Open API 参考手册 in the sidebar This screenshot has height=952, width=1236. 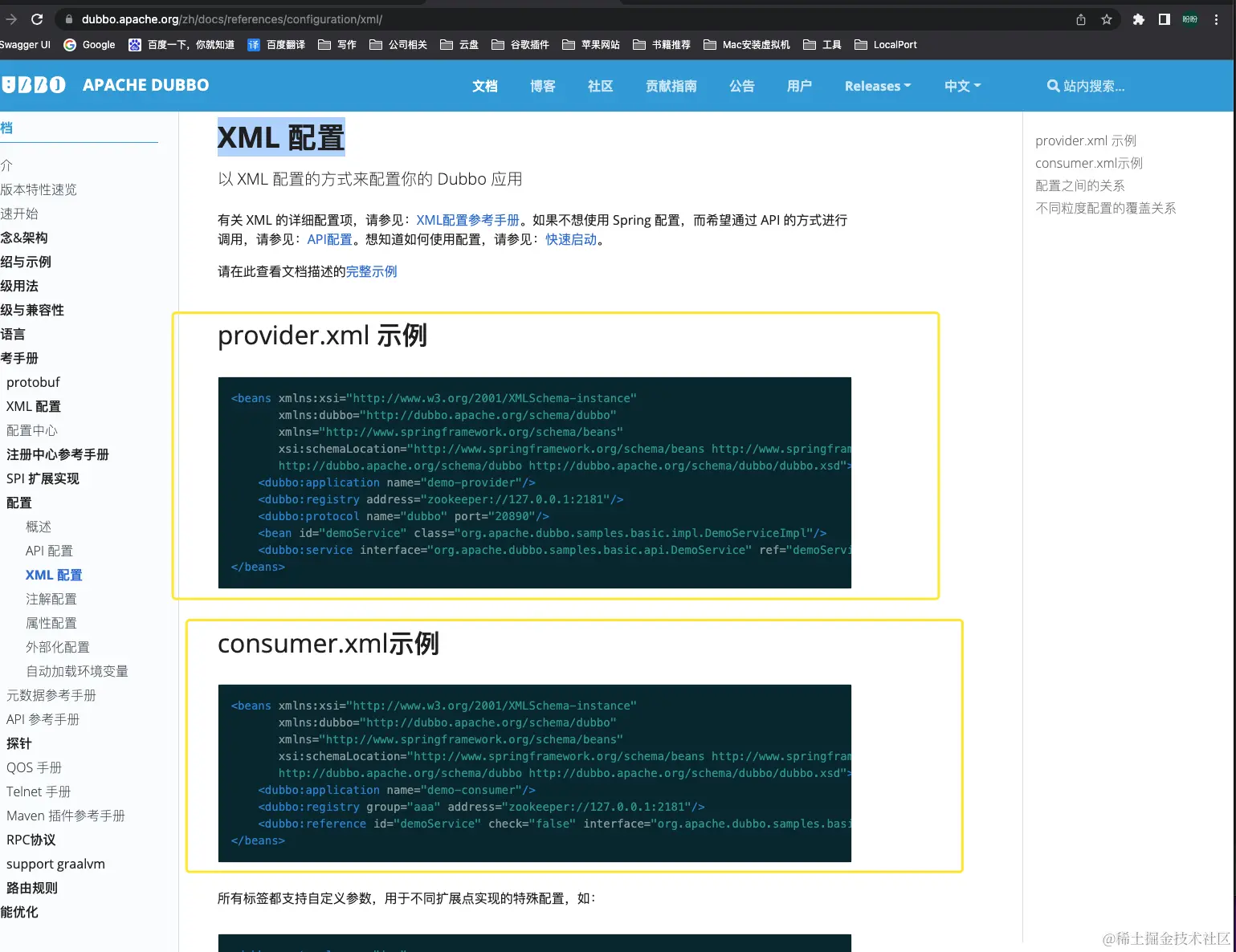(x=43, y=719)
